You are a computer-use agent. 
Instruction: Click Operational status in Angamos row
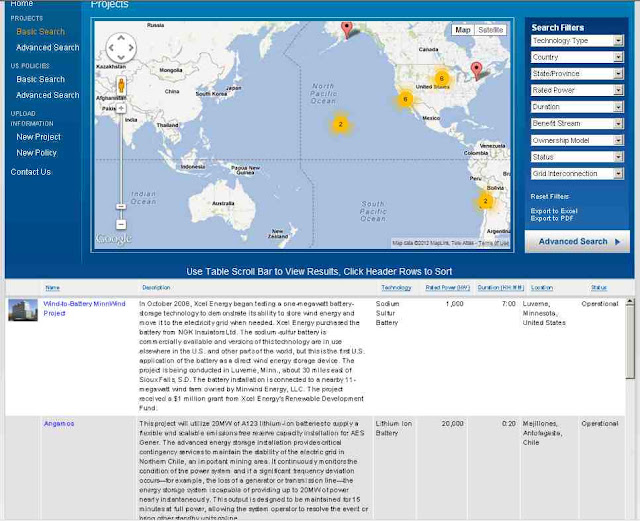[x=600, y=424]
